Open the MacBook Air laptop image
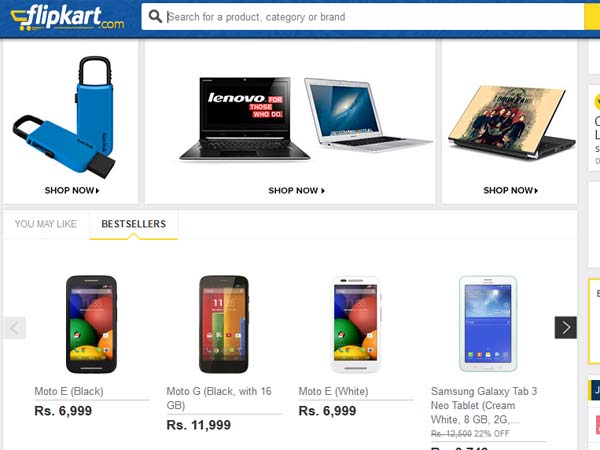 click(367, 114)
